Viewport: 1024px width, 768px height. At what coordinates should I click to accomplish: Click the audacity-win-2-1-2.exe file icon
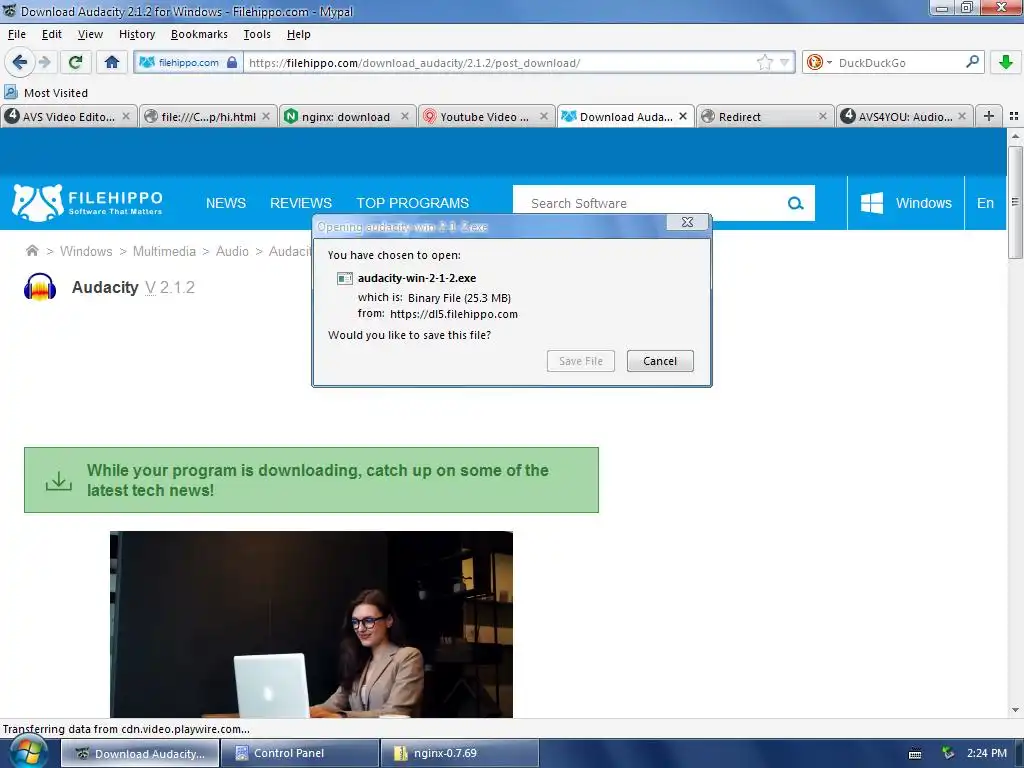(345, 278)
